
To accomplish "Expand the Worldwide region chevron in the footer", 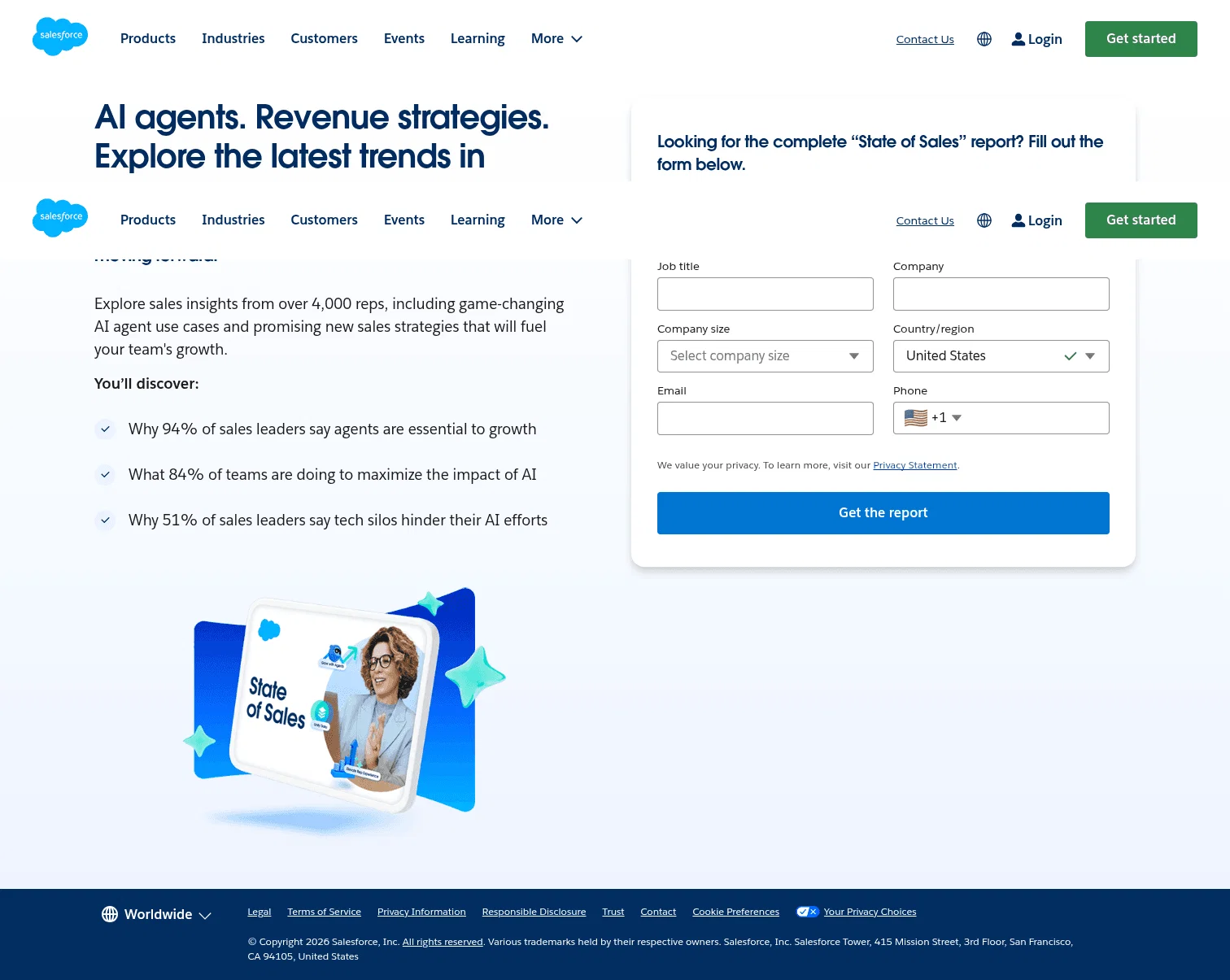I will [x=205, y=916].
